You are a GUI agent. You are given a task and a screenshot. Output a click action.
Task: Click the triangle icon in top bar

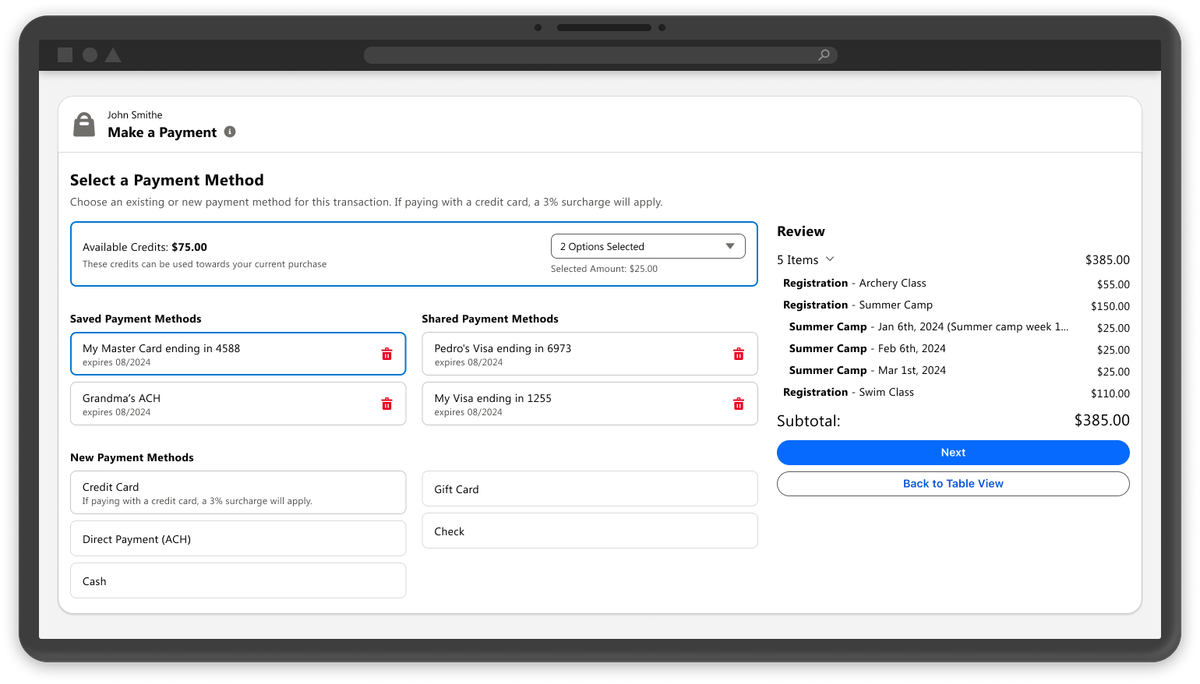click(114, 55)
